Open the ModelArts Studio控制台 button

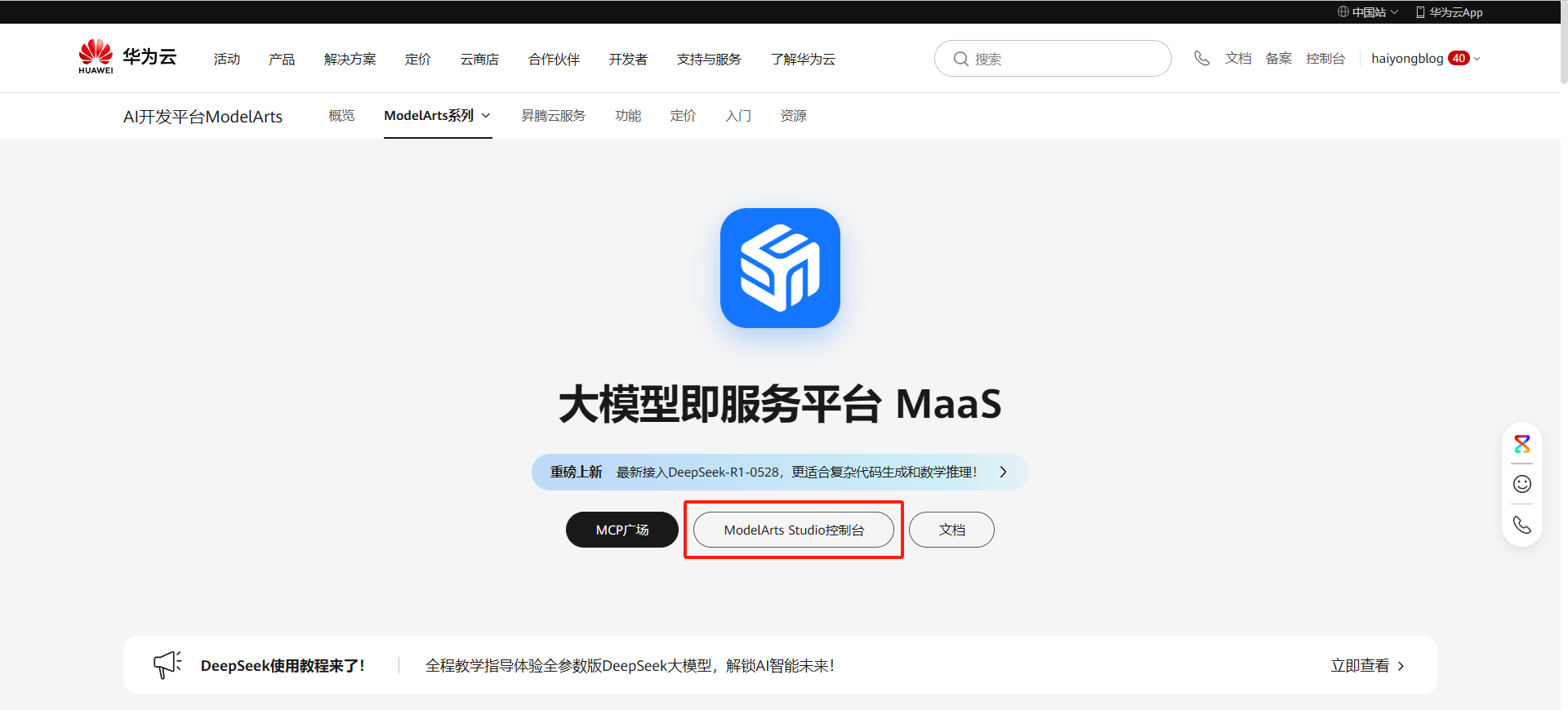coord(794,530)
